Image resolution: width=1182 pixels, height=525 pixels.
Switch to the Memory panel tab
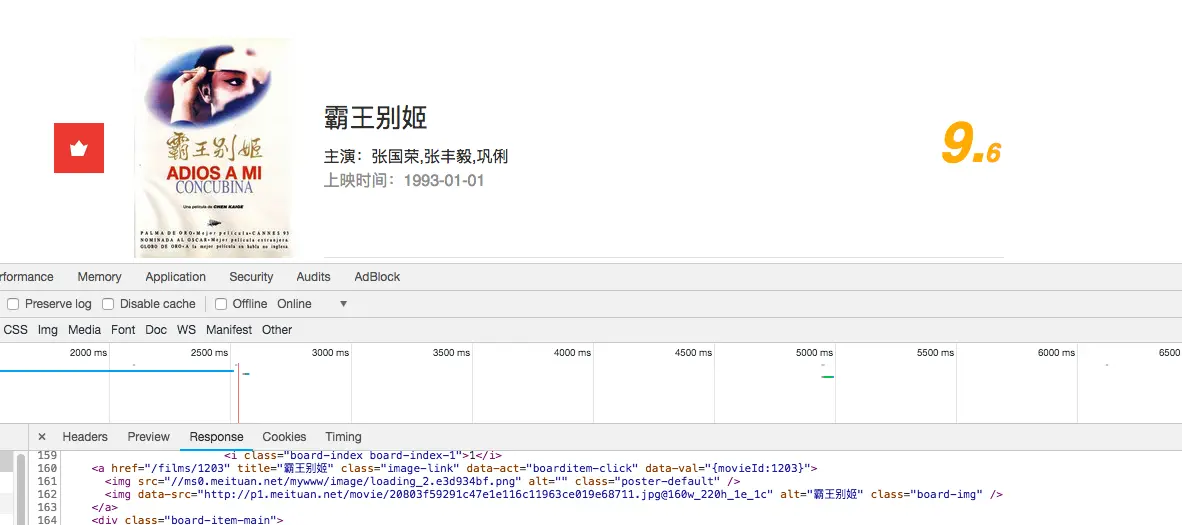[99, 277]
